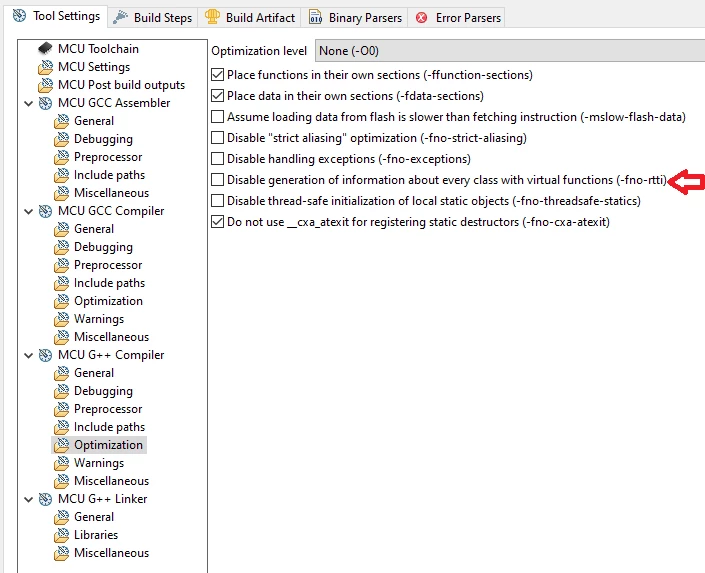Click the Build Artifact trophy icon

pyautogui.click(x=212, y=17)
